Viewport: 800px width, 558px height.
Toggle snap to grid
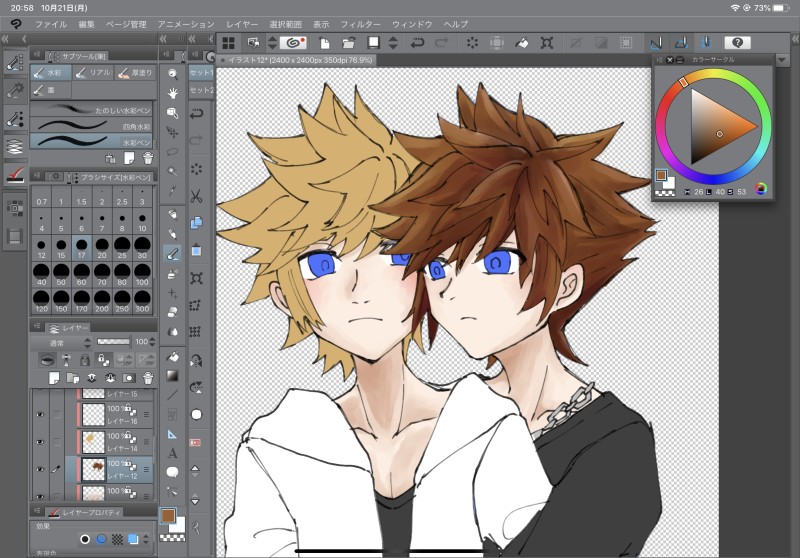[x=706, y=43]
